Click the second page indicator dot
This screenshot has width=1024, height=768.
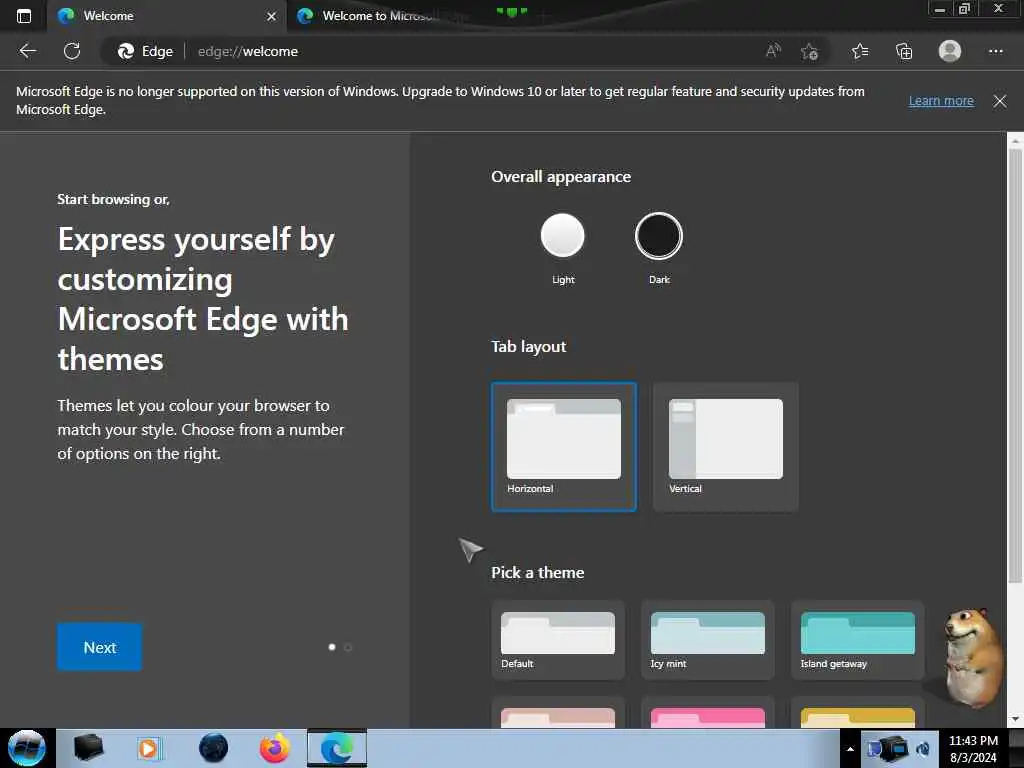[x=348, y=647]
